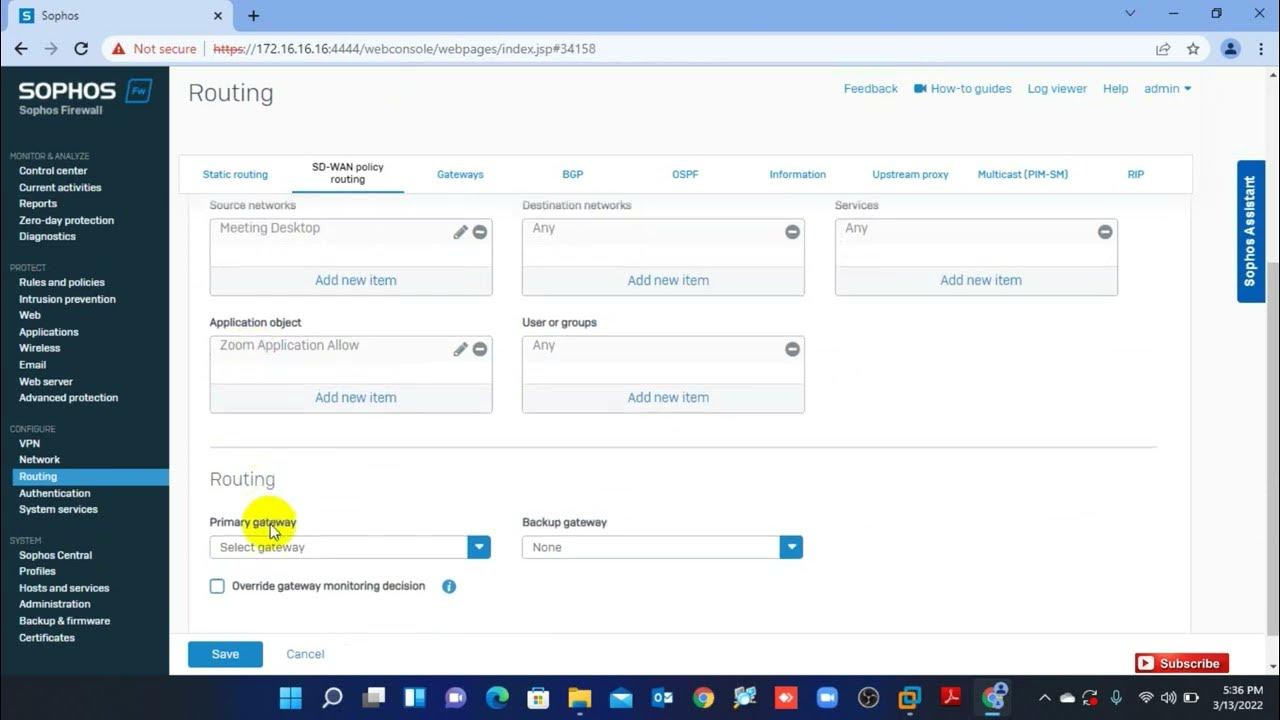The height and width of the screenshot is (720, 1280).
Task: Remove Any from User or groups
Action: click(792, 349)
